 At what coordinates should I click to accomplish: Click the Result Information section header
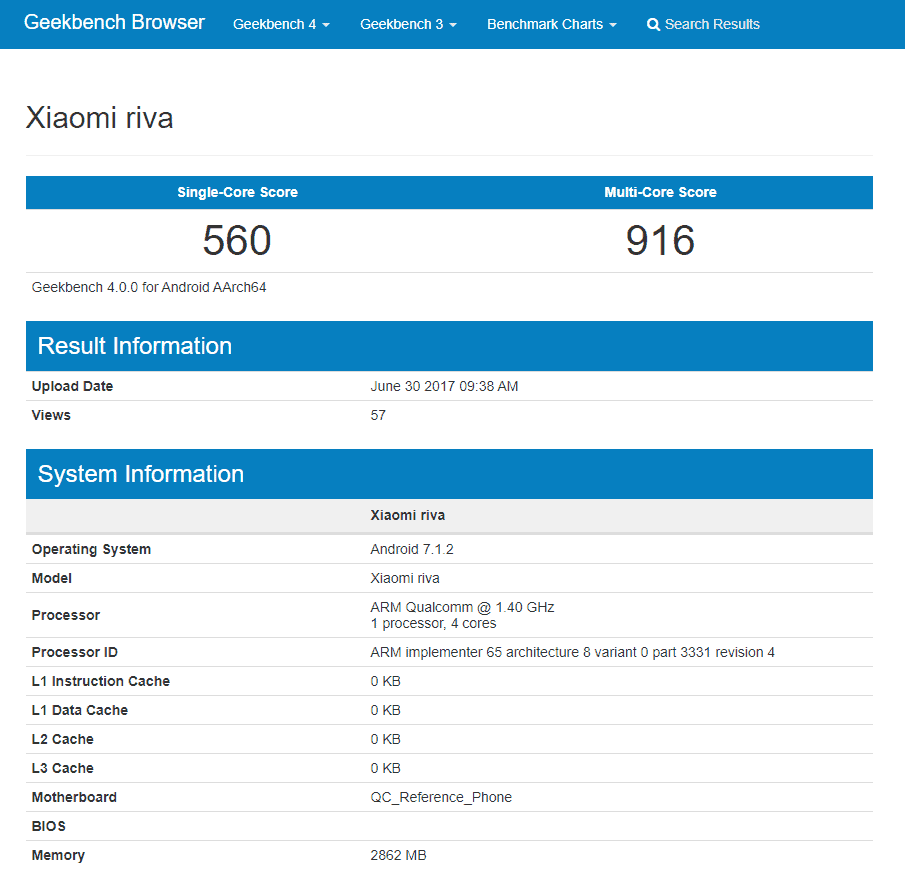point(449,346)
